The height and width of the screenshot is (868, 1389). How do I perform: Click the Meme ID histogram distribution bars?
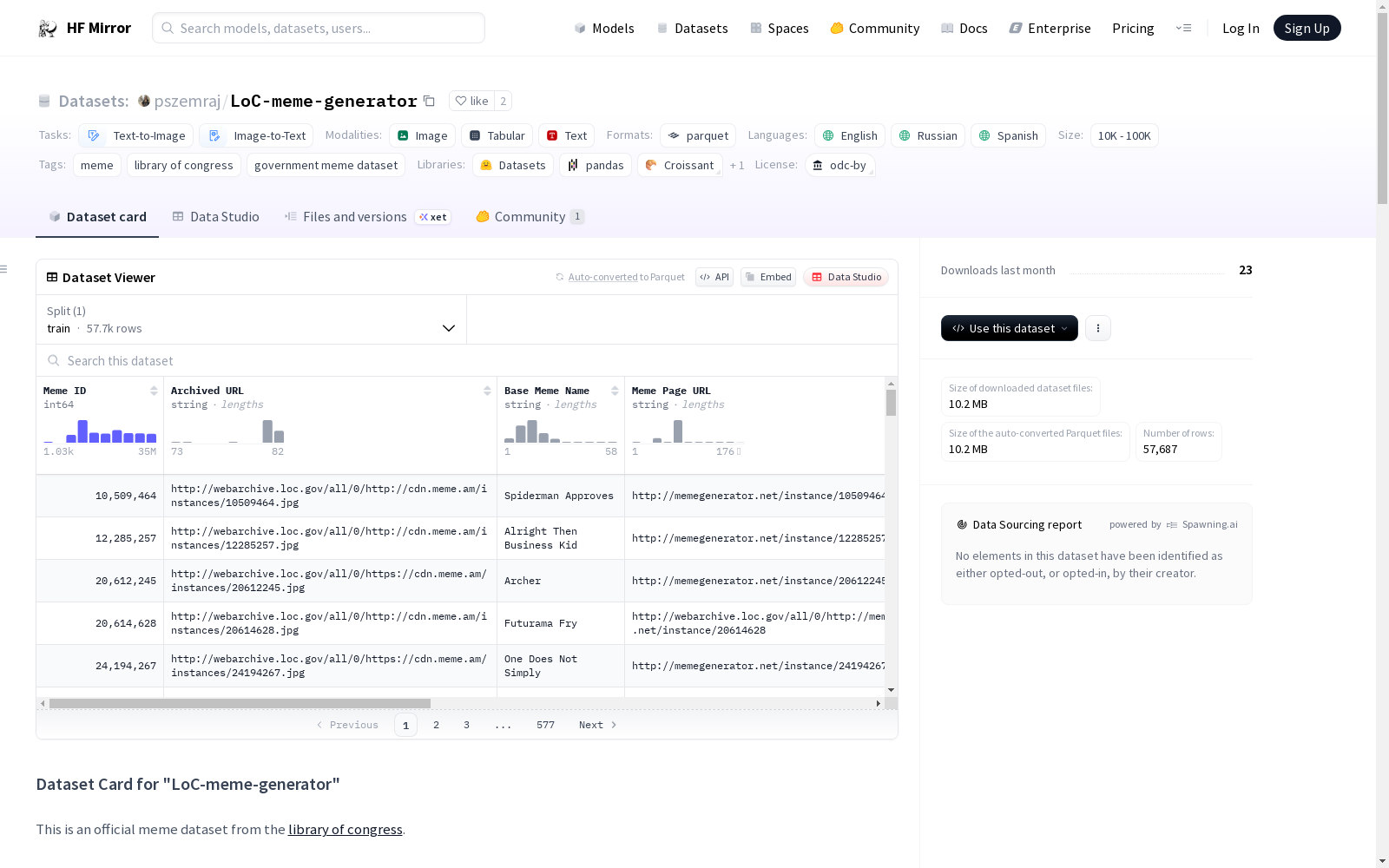click(x=100, y=431)
